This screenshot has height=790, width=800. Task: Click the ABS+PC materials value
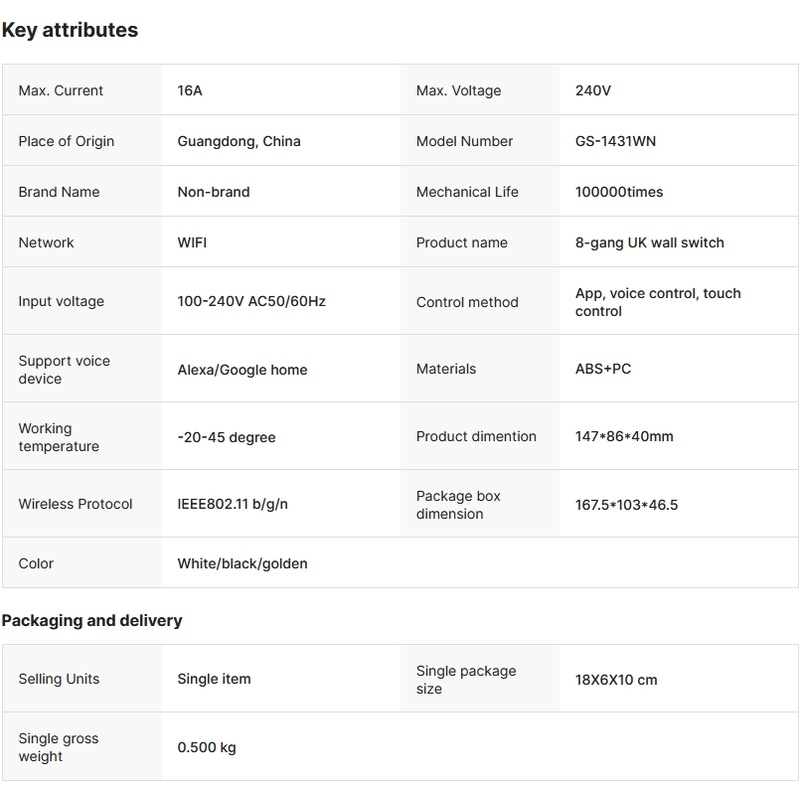coord(603,369)
